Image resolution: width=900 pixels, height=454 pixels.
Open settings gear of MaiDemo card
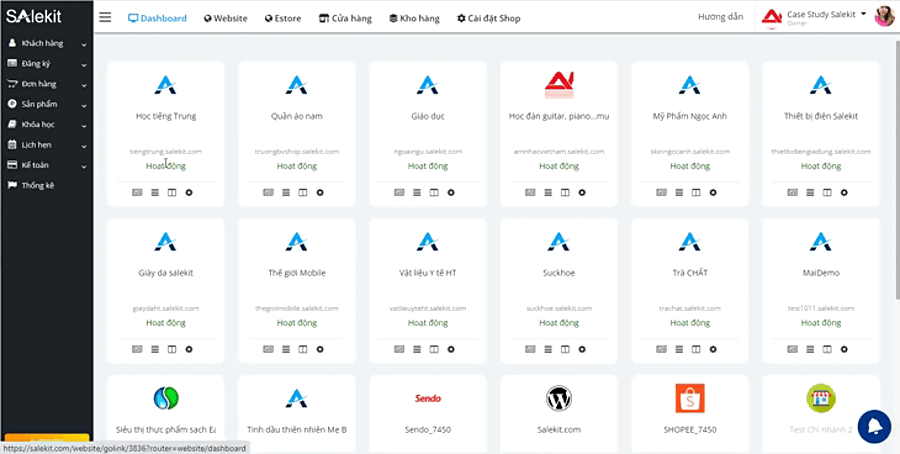pos(844,349)
